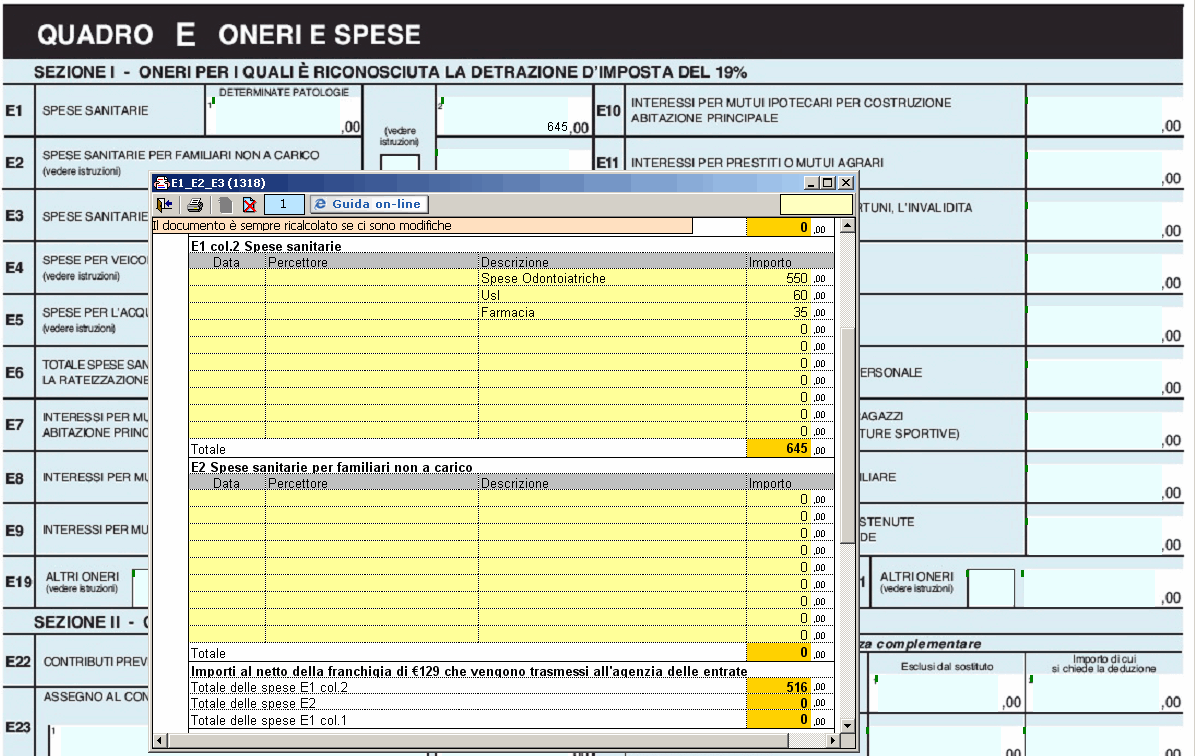Click the vertical scrollbar down arrow
1195x756 pixels.
click(x=847, y=725)
